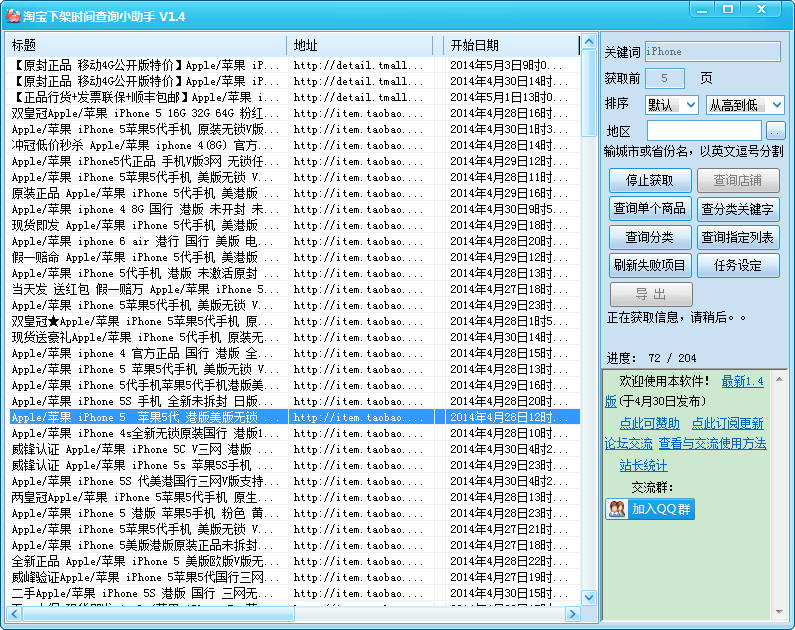Viewport: 795px width, 630px height.
Task: Open the 点此订阅更新 link
Action: [728, 423]
